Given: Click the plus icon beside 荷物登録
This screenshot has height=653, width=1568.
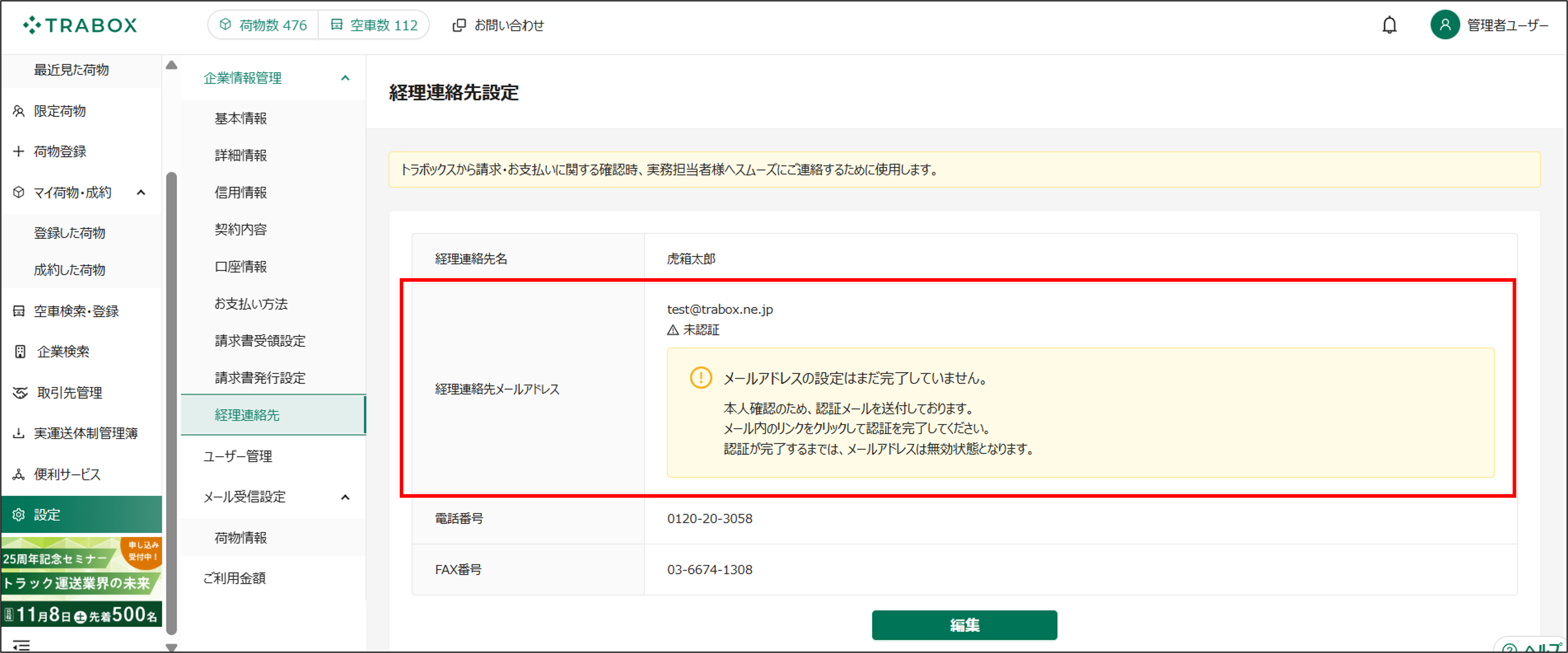Looking at the screenshot, I should click(x=19, y=151).
